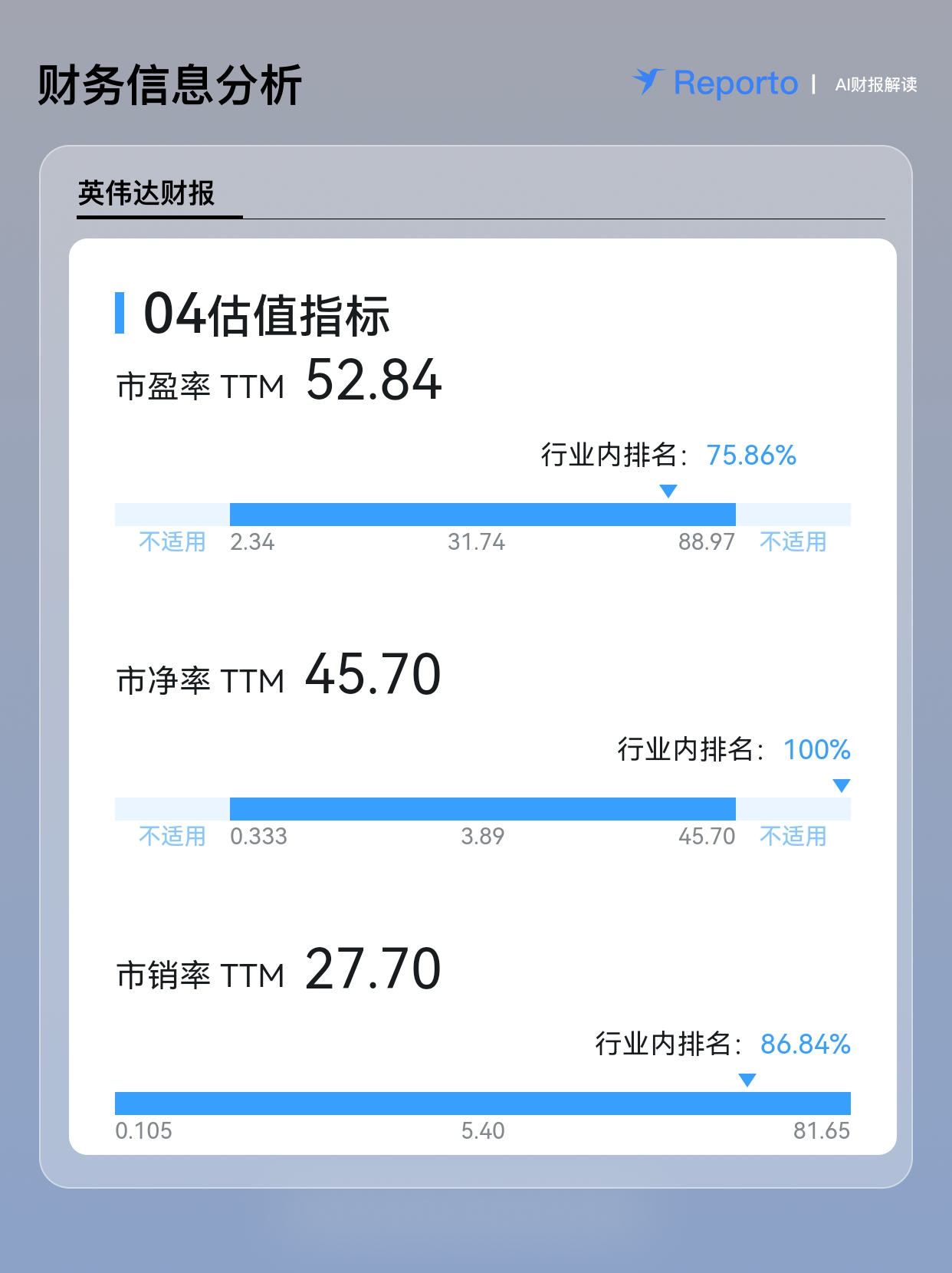This screenshot has height=1273, width=952.
Task: Click the Reporto brand name
Action: click(736, 83)
